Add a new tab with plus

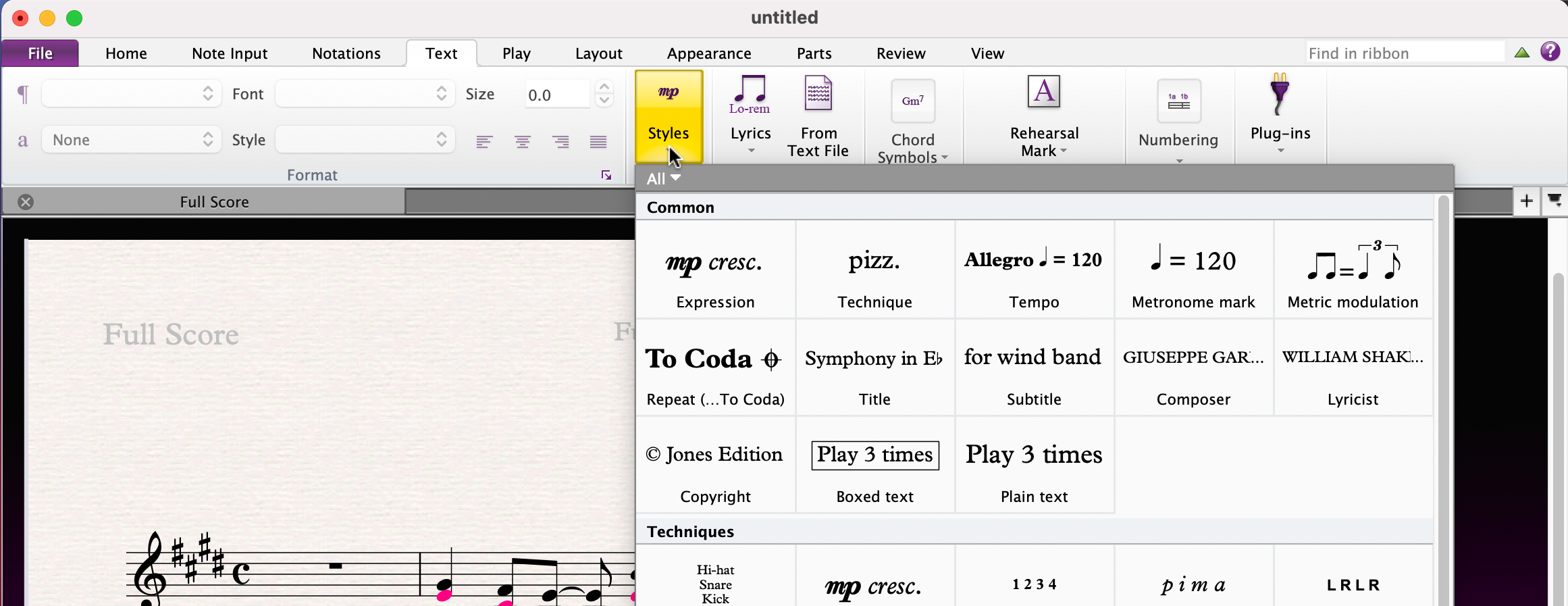[1526, 201]
